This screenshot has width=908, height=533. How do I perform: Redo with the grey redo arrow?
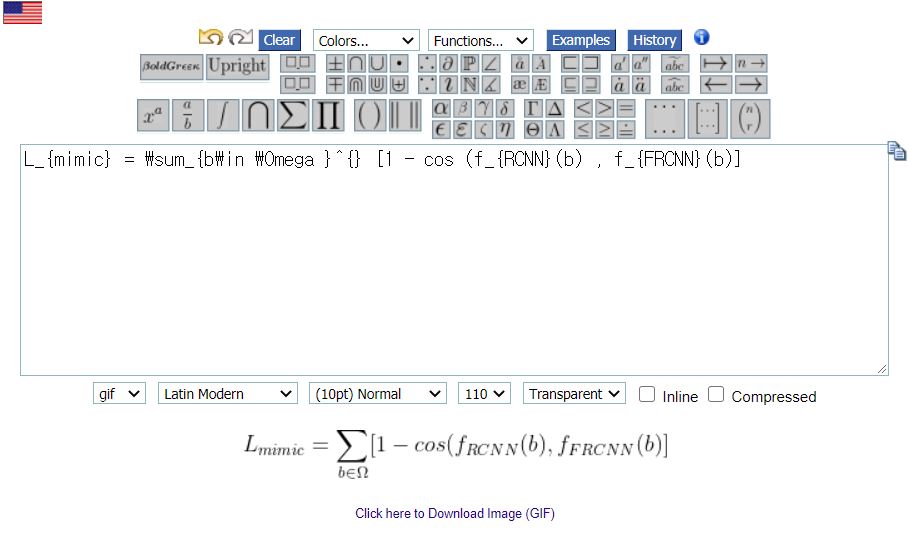[x=240, y=38]
